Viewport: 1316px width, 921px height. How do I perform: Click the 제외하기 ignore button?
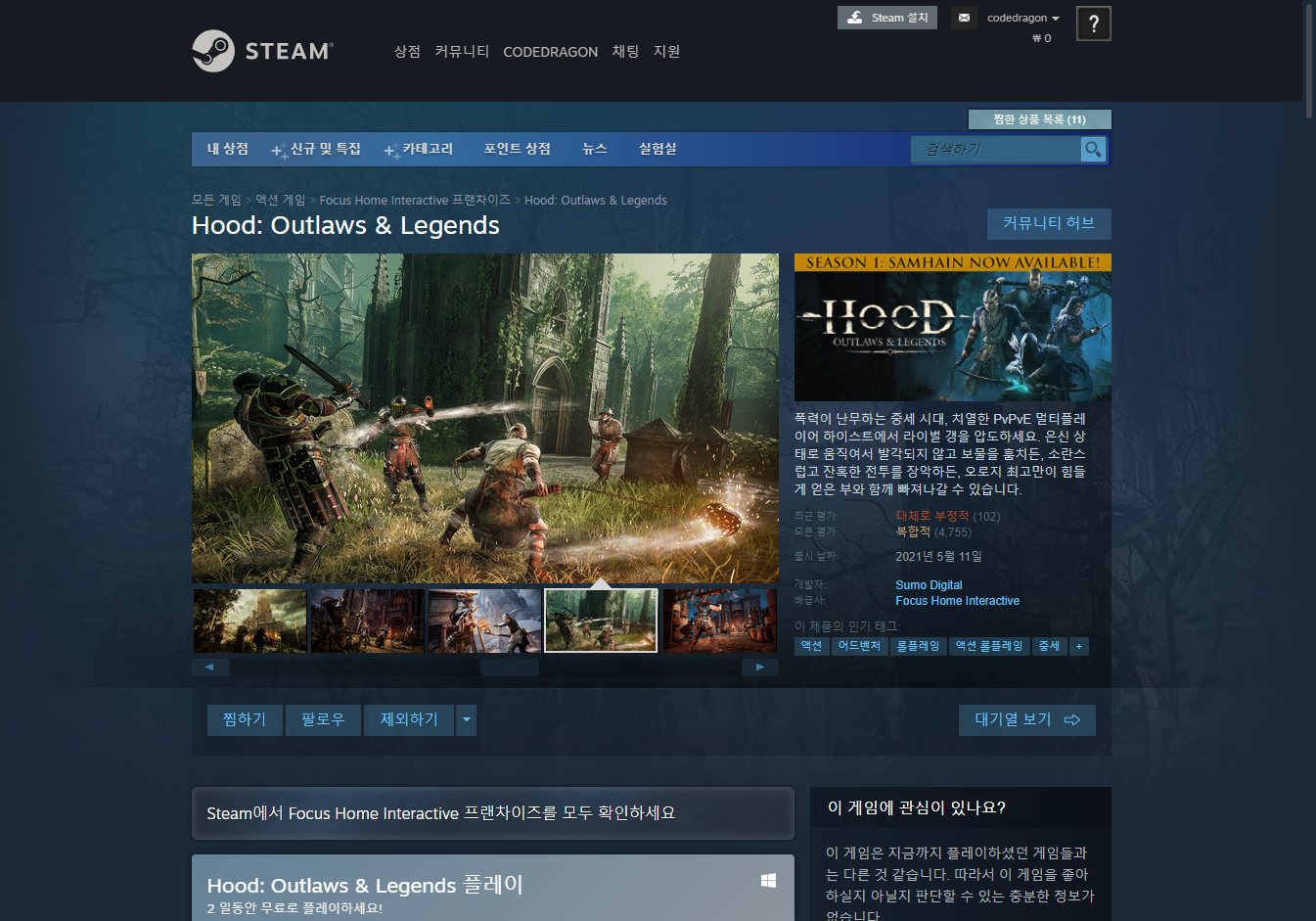pos(410,720)
